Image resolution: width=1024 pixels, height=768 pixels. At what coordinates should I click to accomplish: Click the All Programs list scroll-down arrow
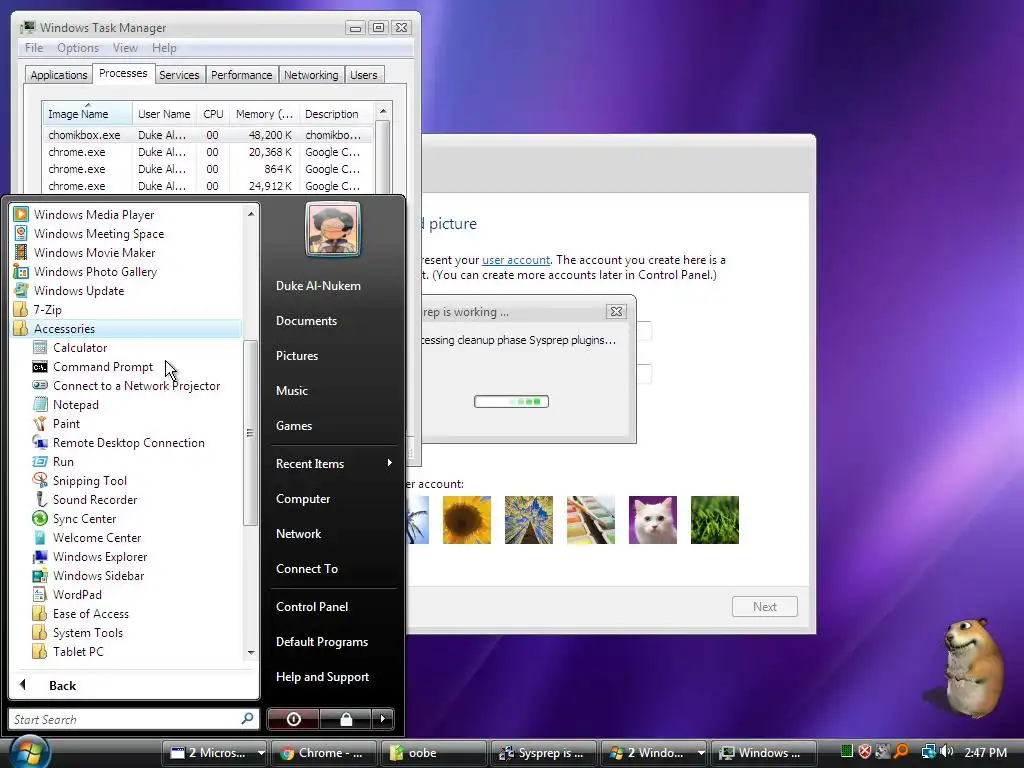point(251,652)
